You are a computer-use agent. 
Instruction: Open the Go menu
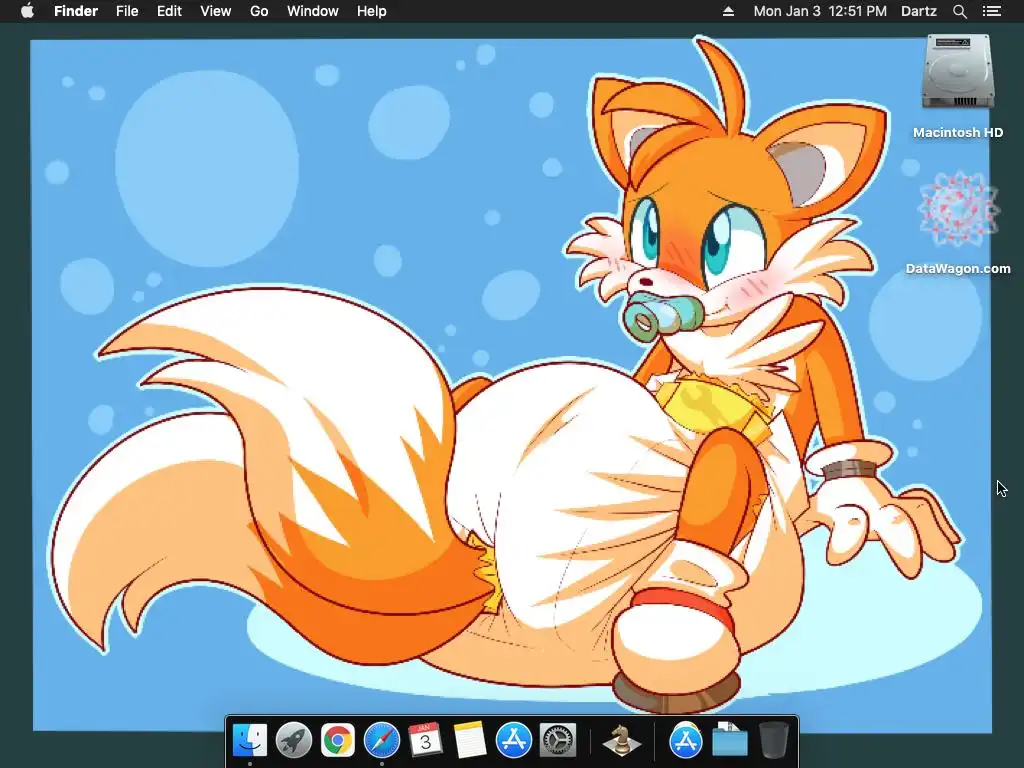point(259,11)
